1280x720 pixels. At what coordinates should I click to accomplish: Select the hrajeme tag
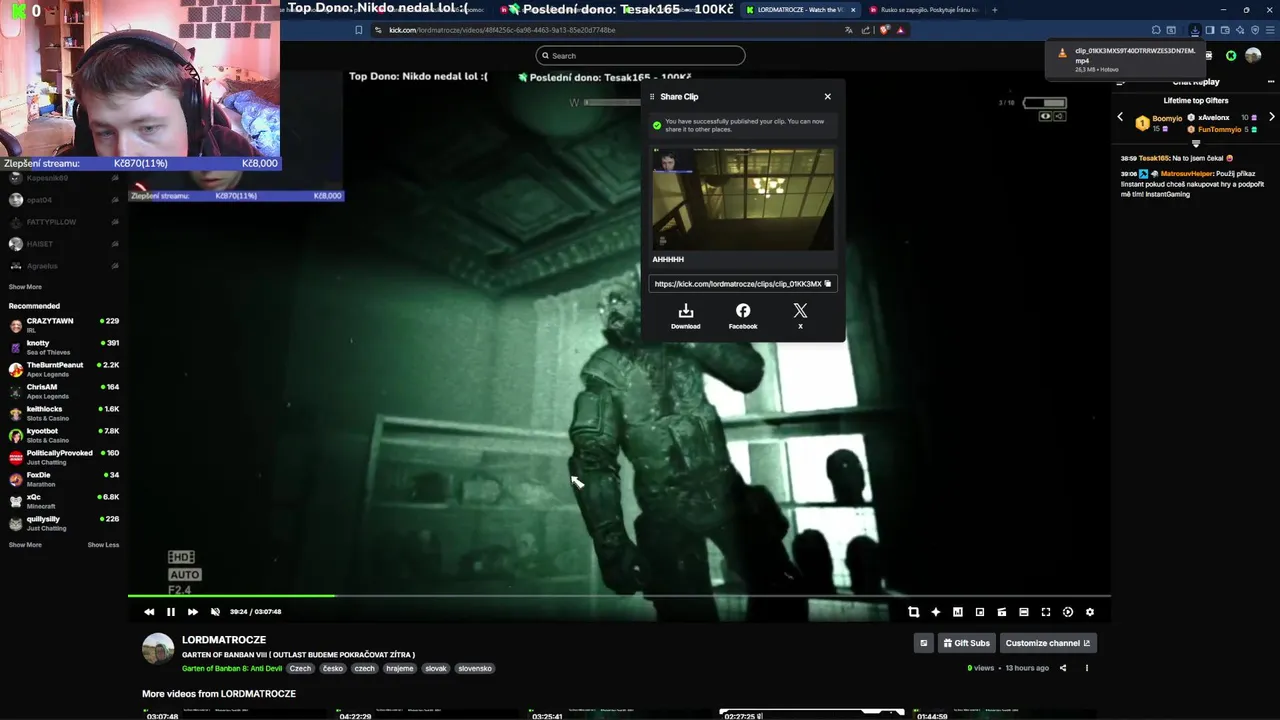pos(400,668)
